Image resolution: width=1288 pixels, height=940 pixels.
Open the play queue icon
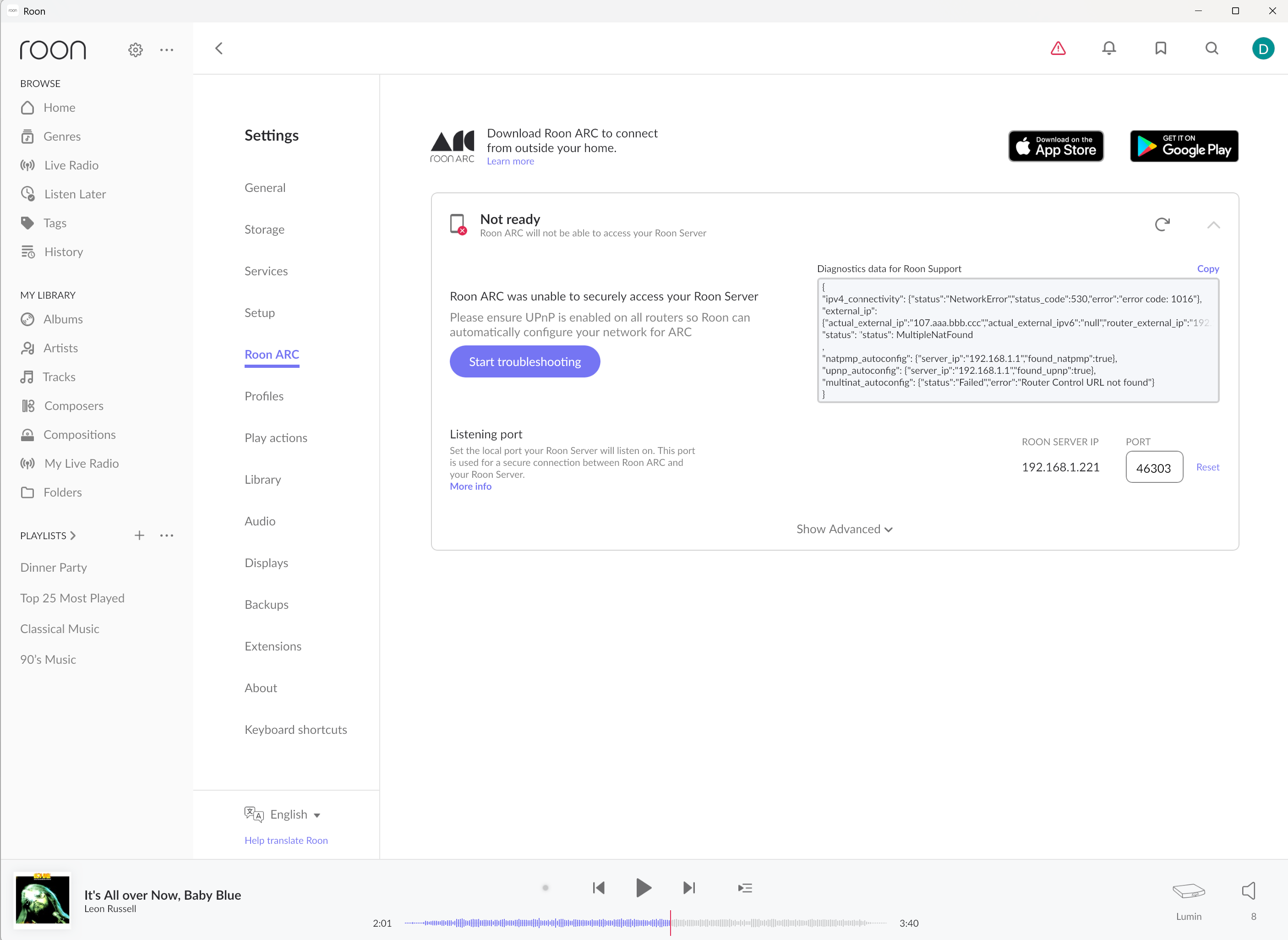tap(745, 888)
